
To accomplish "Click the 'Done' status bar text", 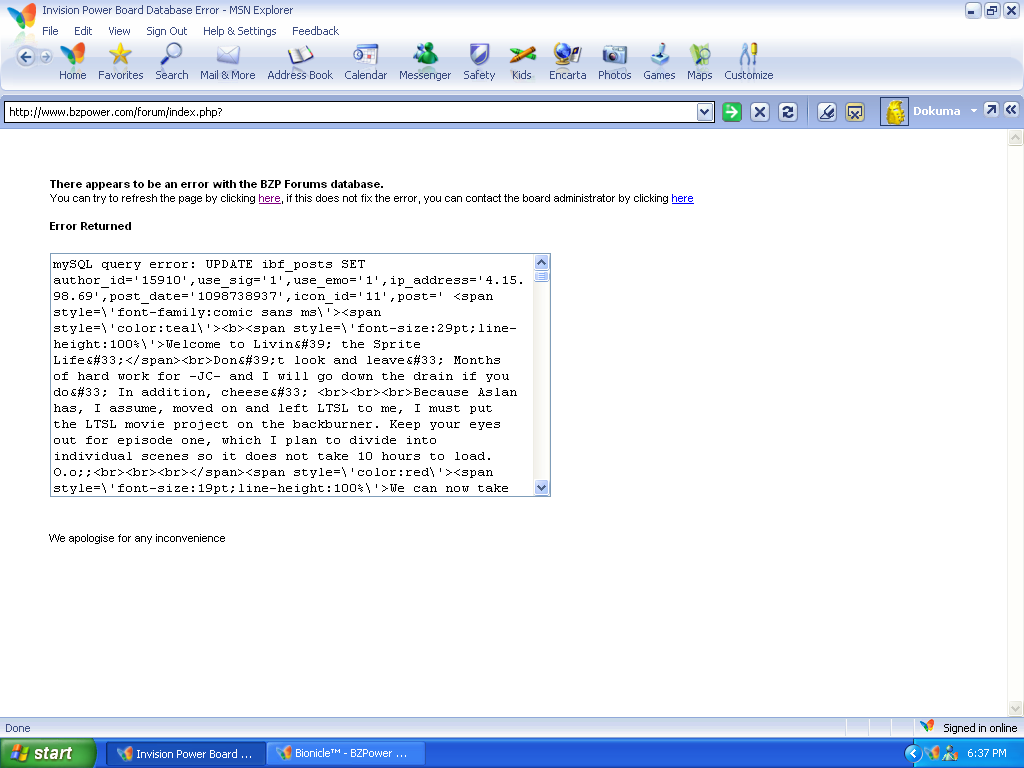I will click(18, 728).
